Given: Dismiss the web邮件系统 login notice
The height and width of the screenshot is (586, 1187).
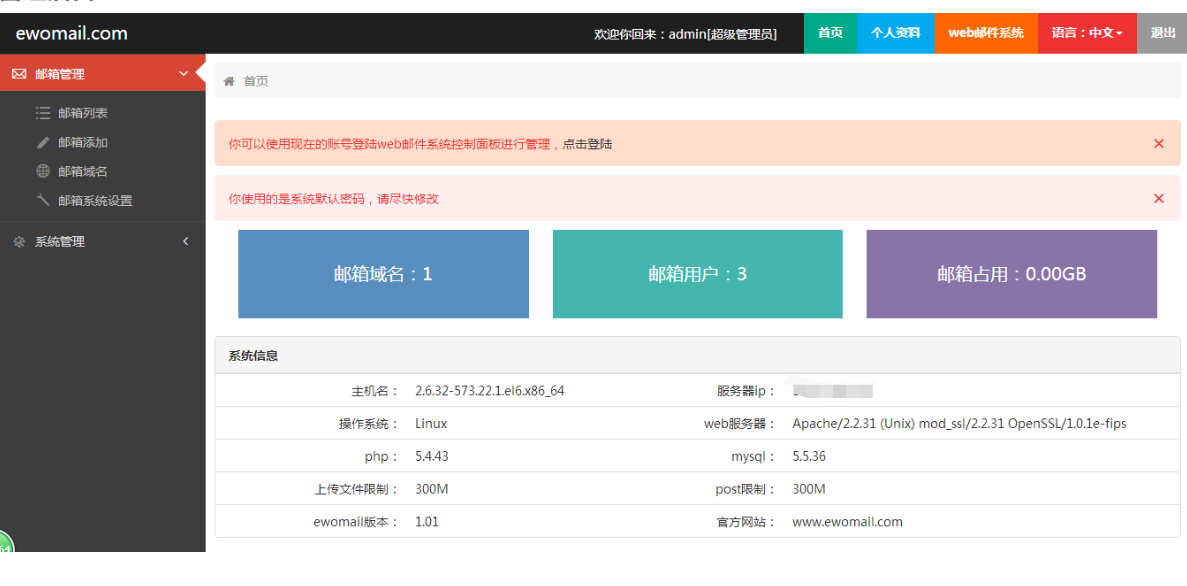Looking at the screenshot, I should (1159, 144).
